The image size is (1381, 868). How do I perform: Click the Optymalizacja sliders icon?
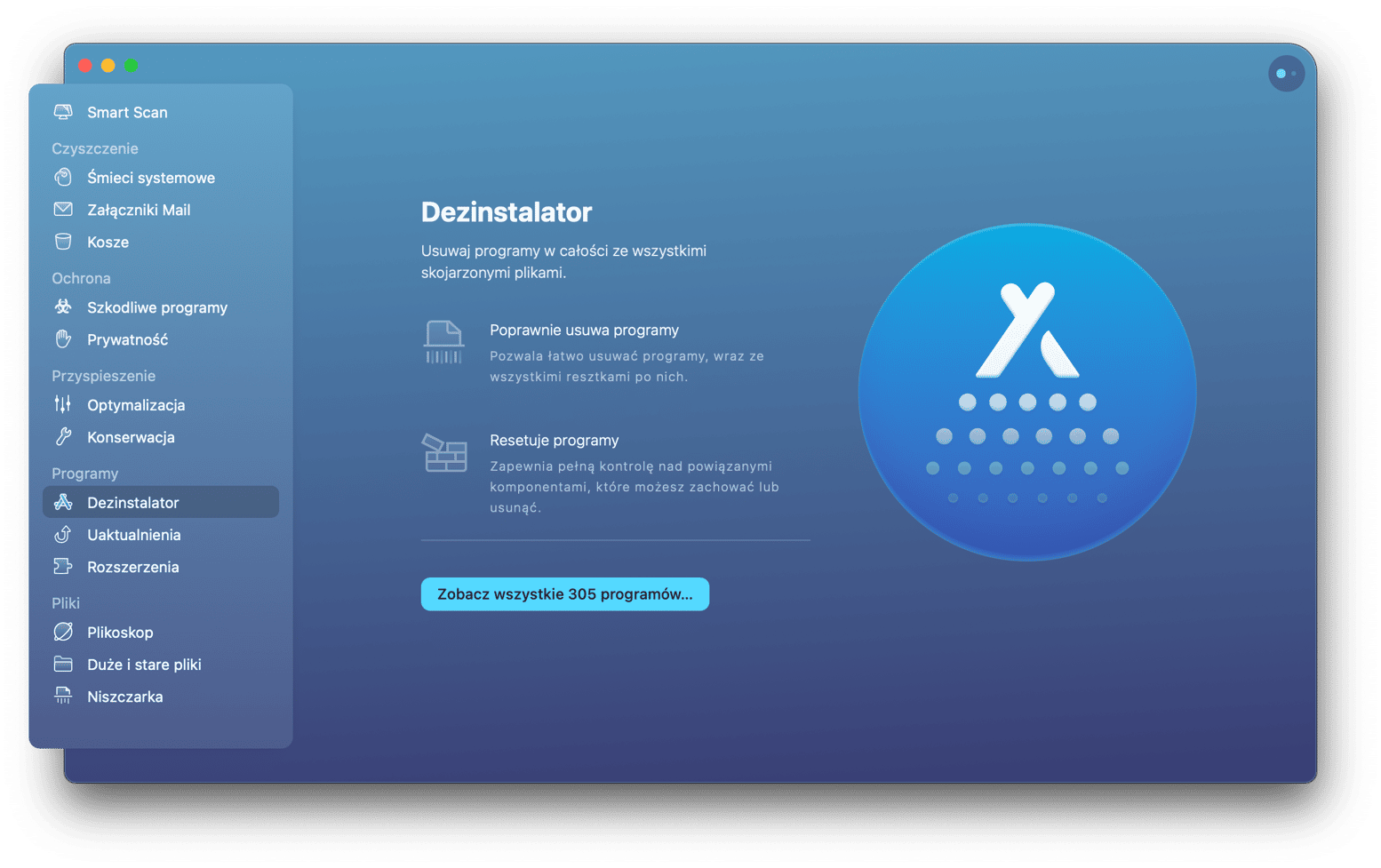63,405
